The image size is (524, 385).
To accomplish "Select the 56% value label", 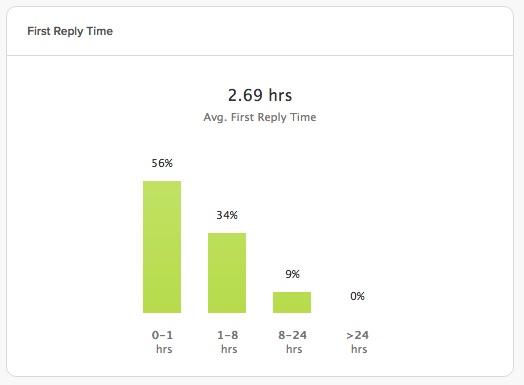I will click(162, 163).
